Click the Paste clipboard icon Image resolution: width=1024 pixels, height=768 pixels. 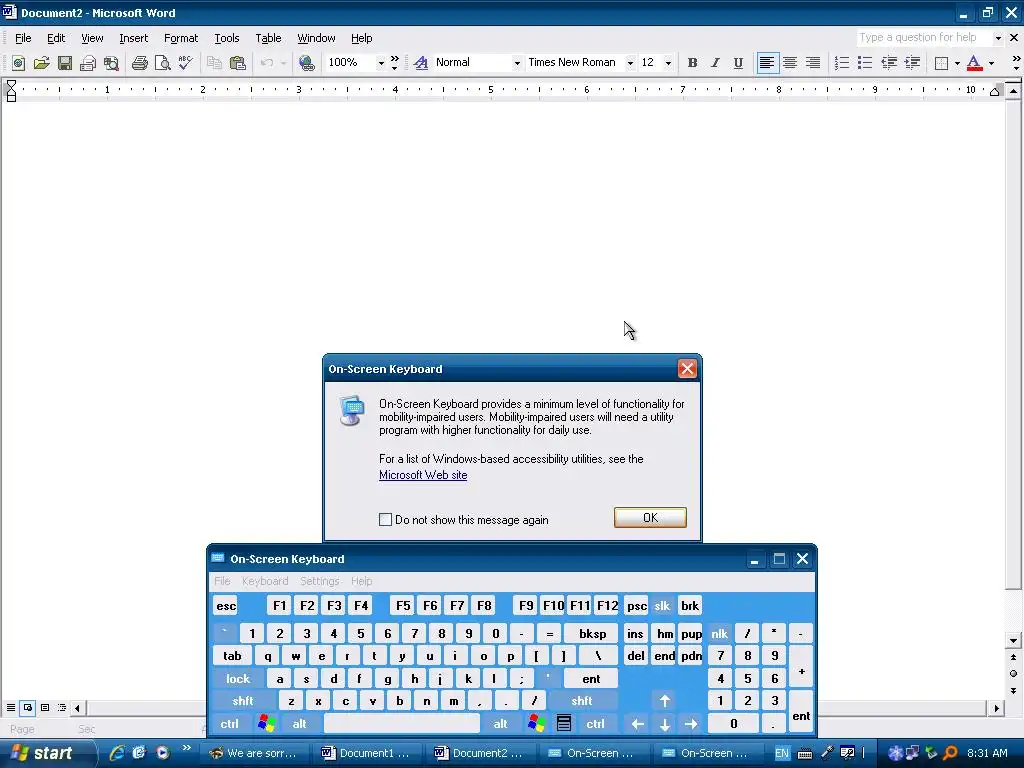[238, 63]
